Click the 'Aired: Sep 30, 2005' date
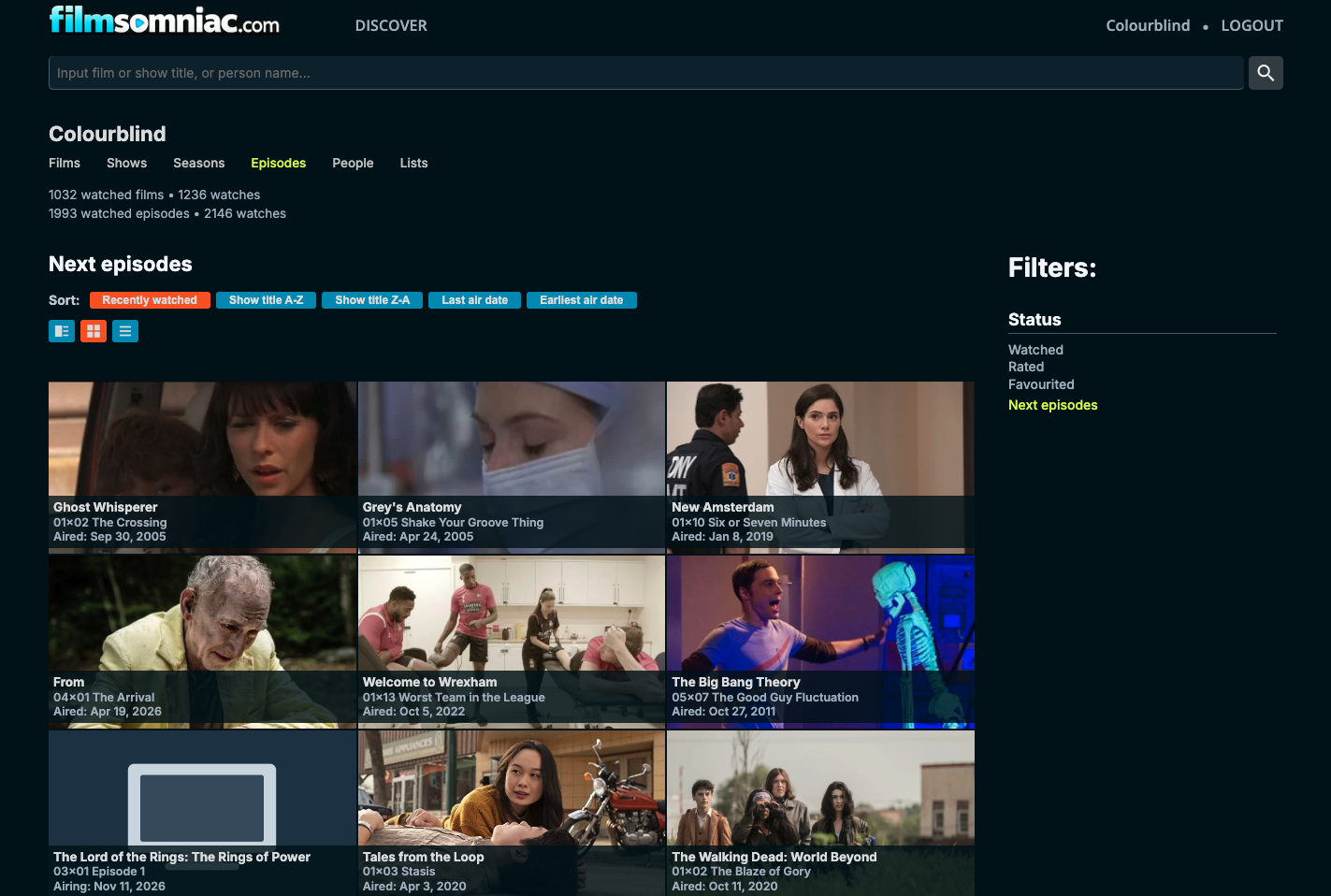Screen dimensions: 1331x896 point(109,537)
